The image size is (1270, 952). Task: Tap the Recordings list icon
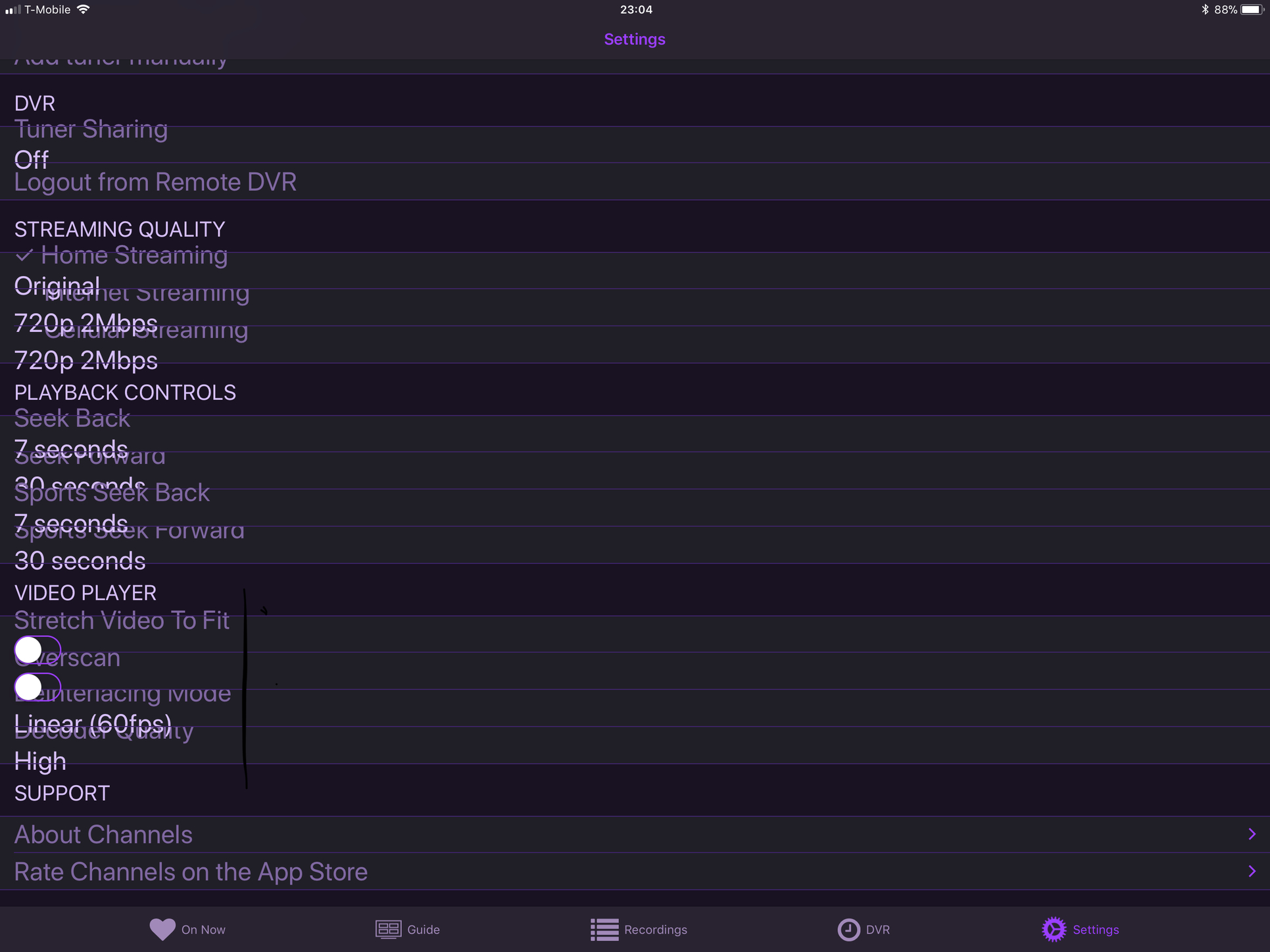[x=604, y=929]
